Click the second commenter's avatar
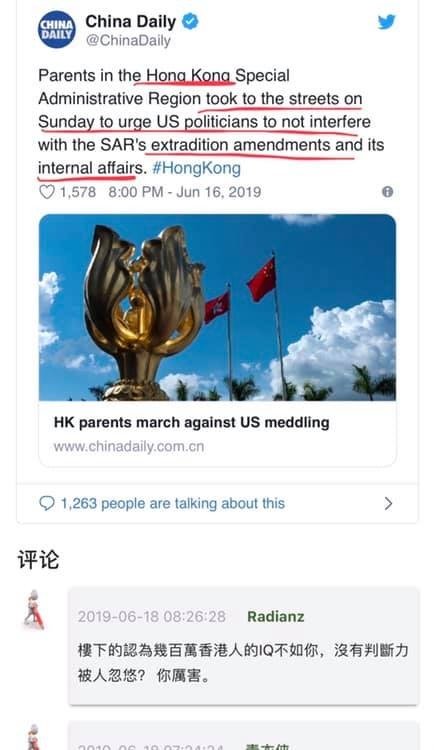 [34, 737]
